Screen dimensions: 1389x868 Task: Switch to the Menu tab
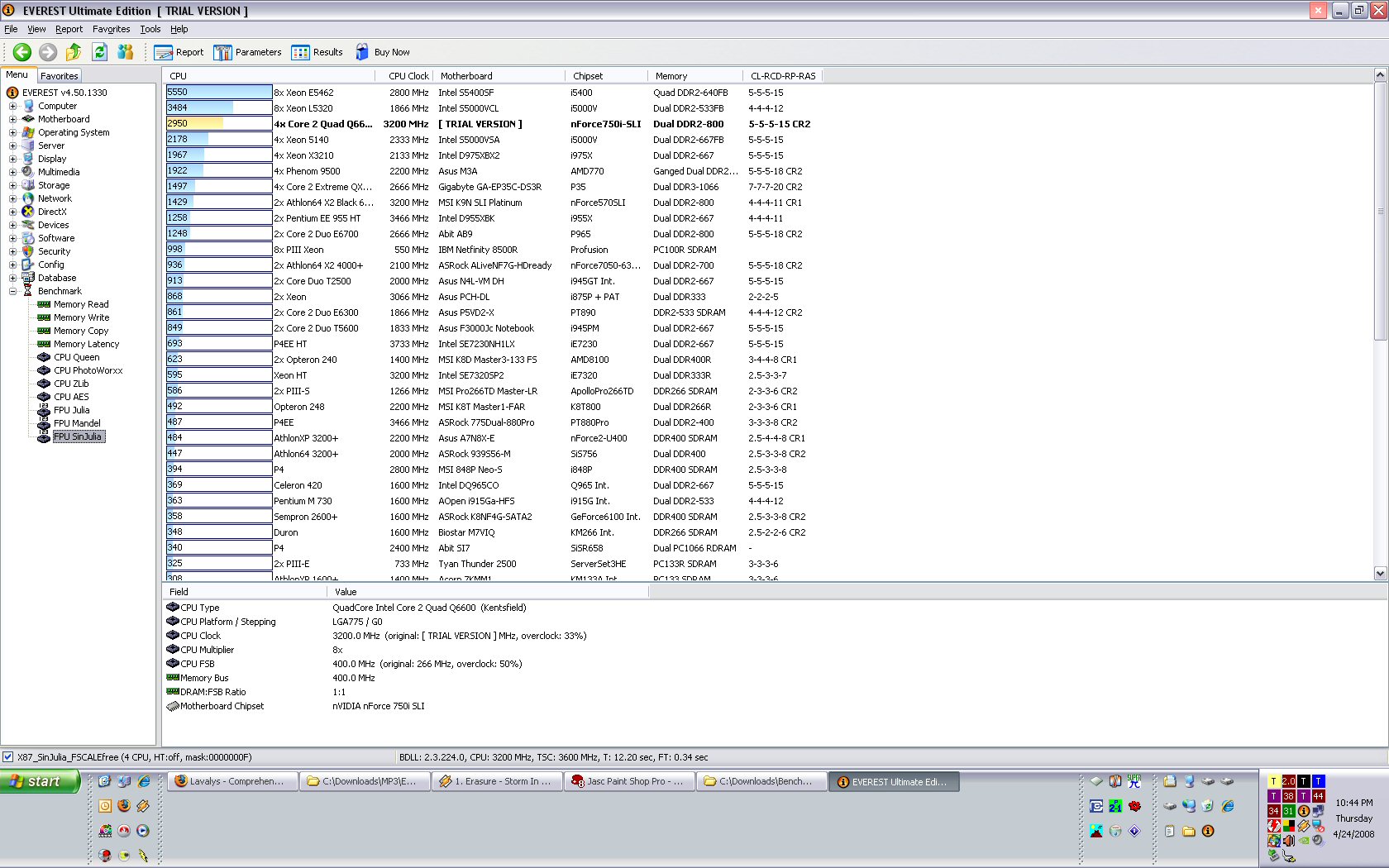17,75
